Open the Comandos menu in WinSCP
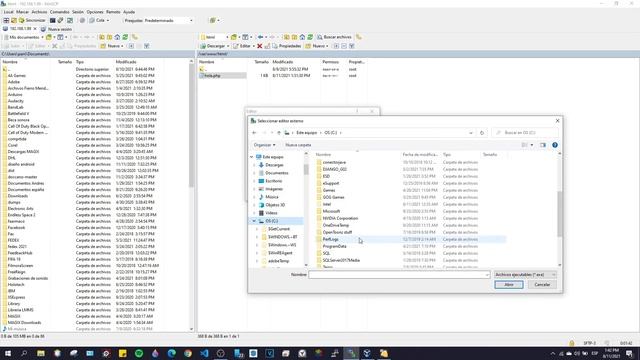Screen dimensions: 640x360 pos(60,12)
